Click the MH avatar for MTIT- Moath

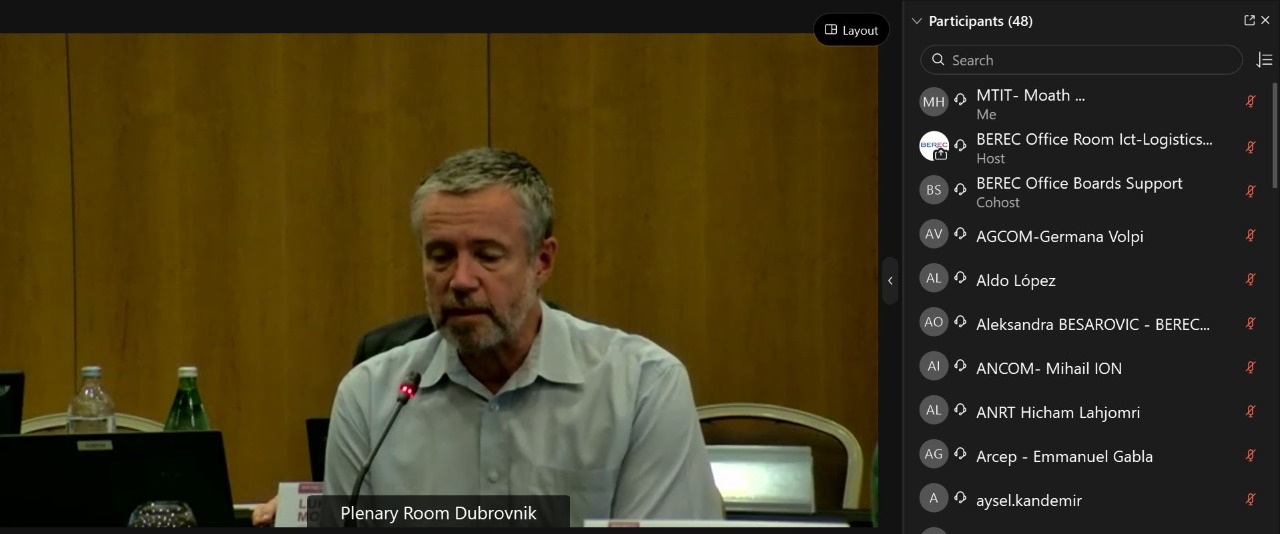point(934,102)
